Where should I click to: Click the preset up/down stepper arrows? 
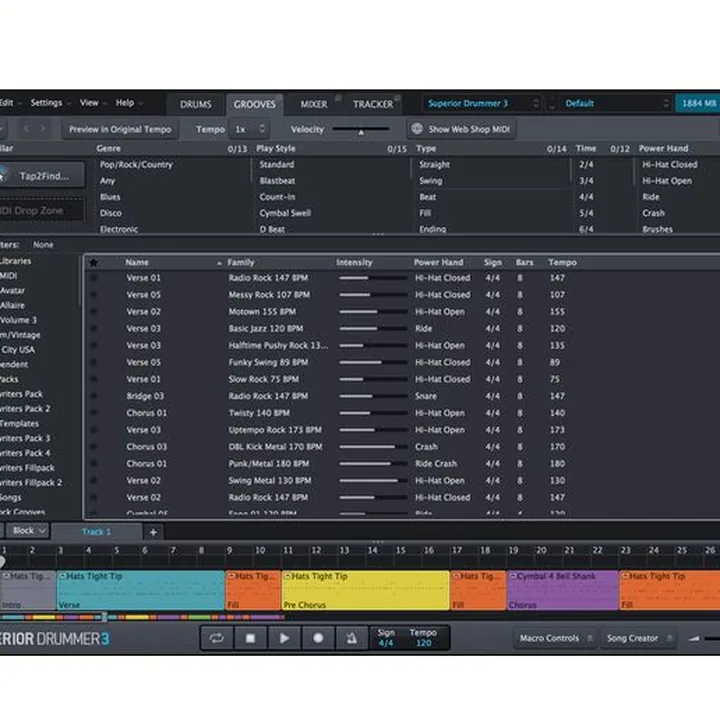click(552, 103)
